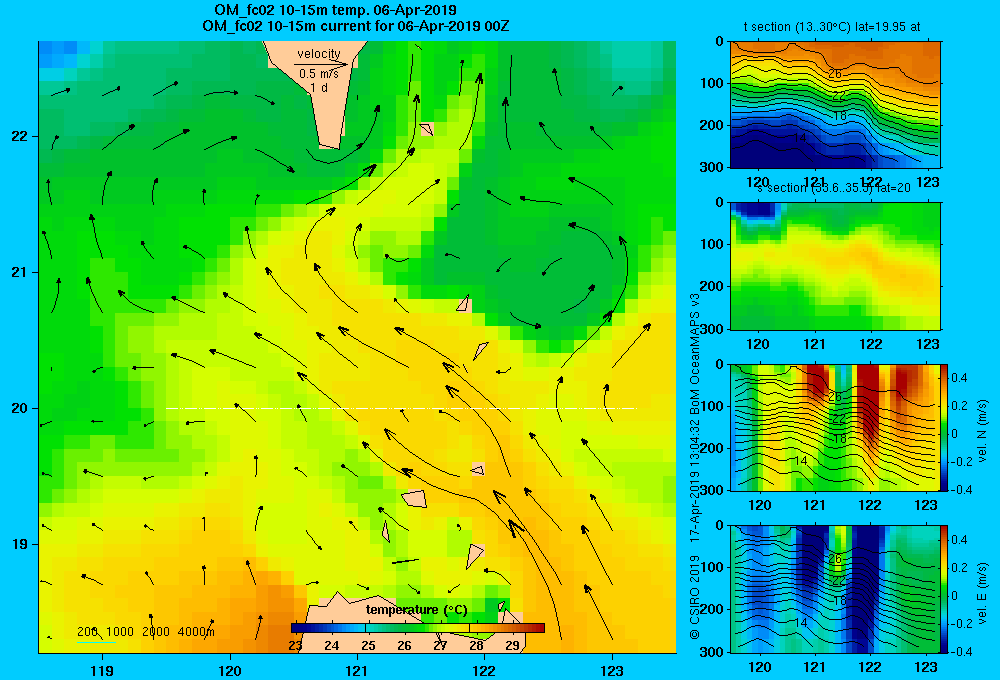Click the temperature color bar legend

pos(418,628)
